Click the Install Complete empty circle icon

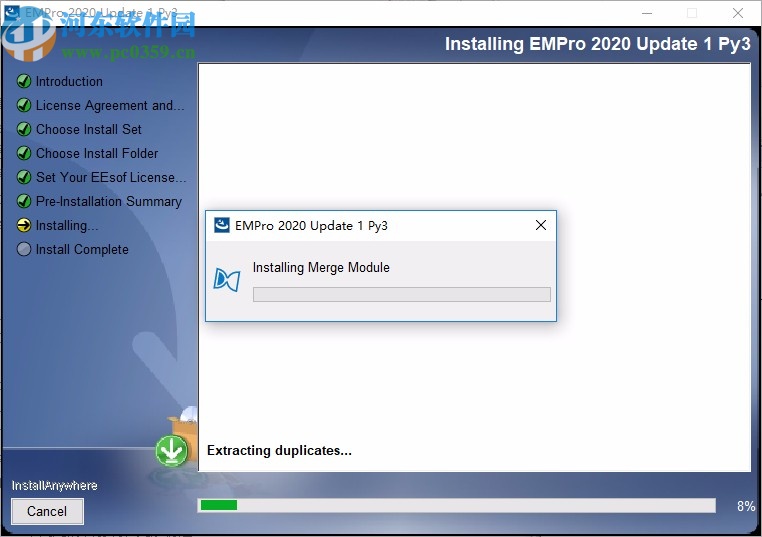click(24, 249)
